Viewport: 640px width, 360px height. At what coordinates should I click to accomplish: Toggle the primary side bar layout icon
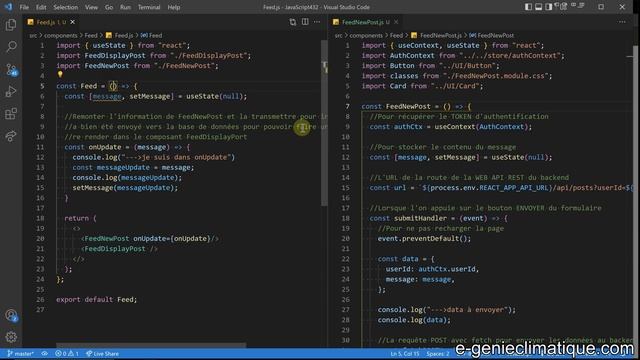tap(528, 7)
